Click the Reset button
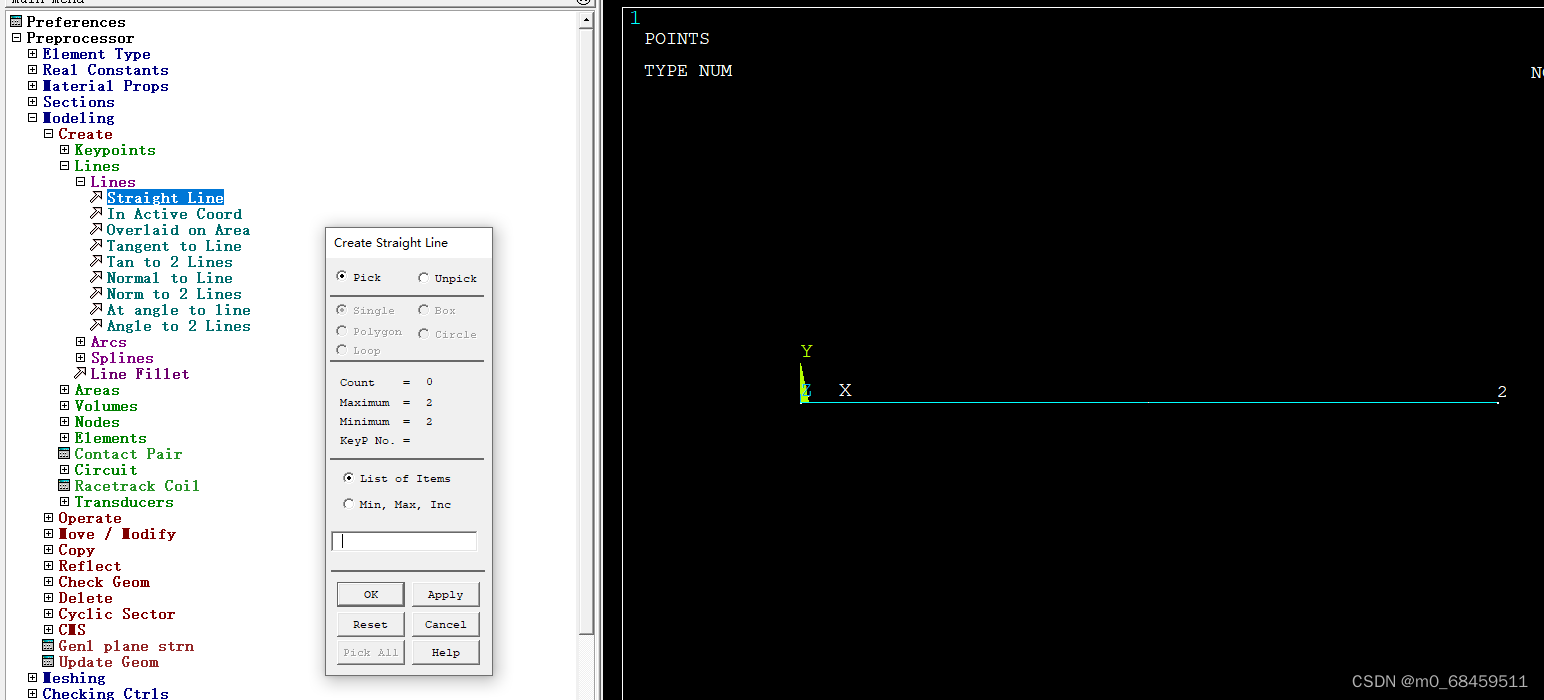Screen dimensions: 1544x700 370,624
